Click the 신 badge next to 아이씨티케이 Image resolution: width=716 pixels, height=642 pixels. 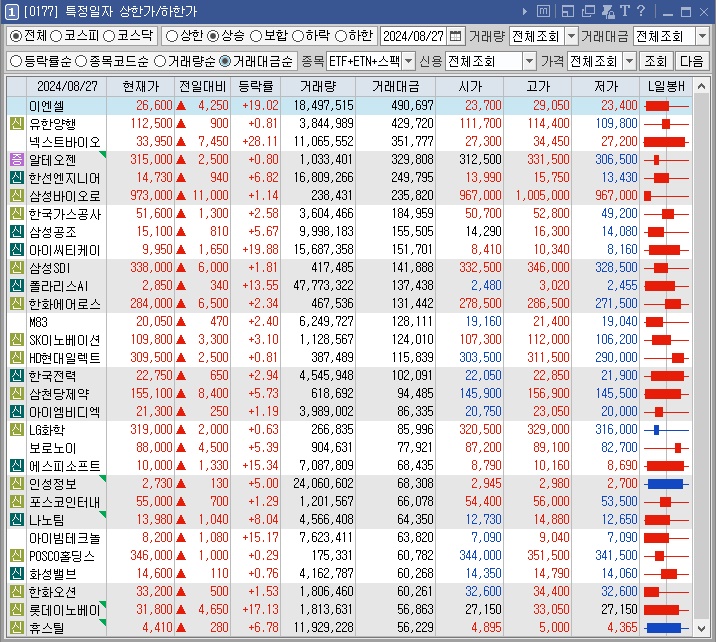point(17,250)
